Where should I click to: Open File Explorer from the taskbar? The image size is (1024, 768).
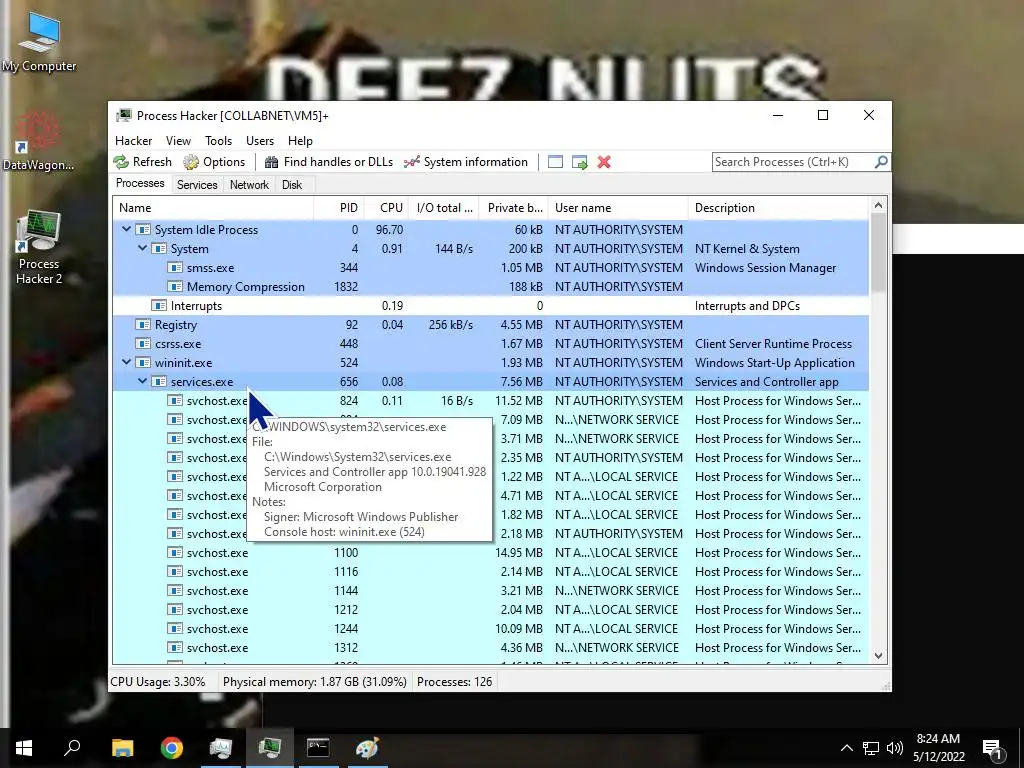pyautogui.click(x=122, y=748)
